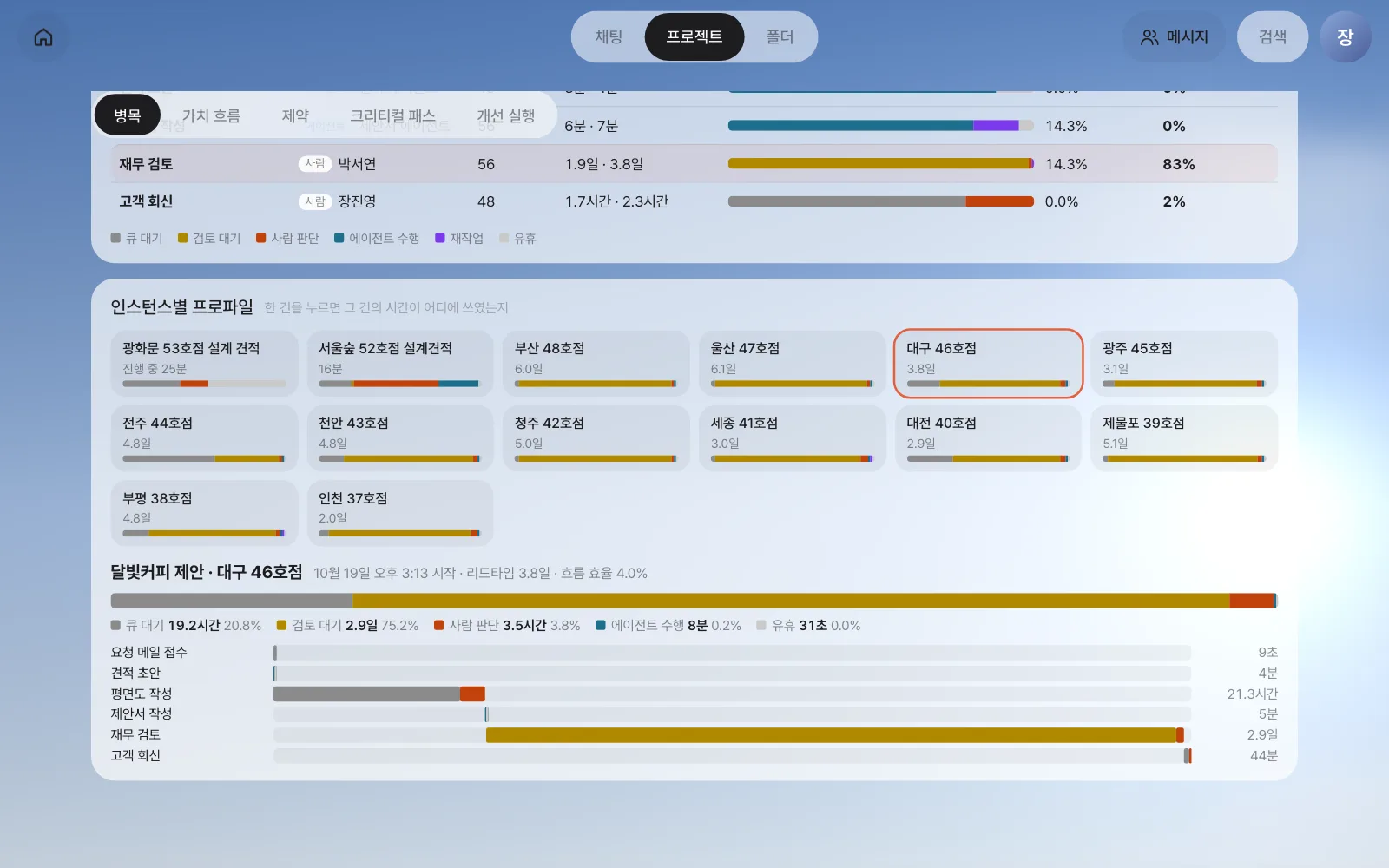Image resolution: width=1389 pixels, height=868 pixels.
Task: Click the 검토 대기 2.9일 breakdown label
Action: (347, 625)
